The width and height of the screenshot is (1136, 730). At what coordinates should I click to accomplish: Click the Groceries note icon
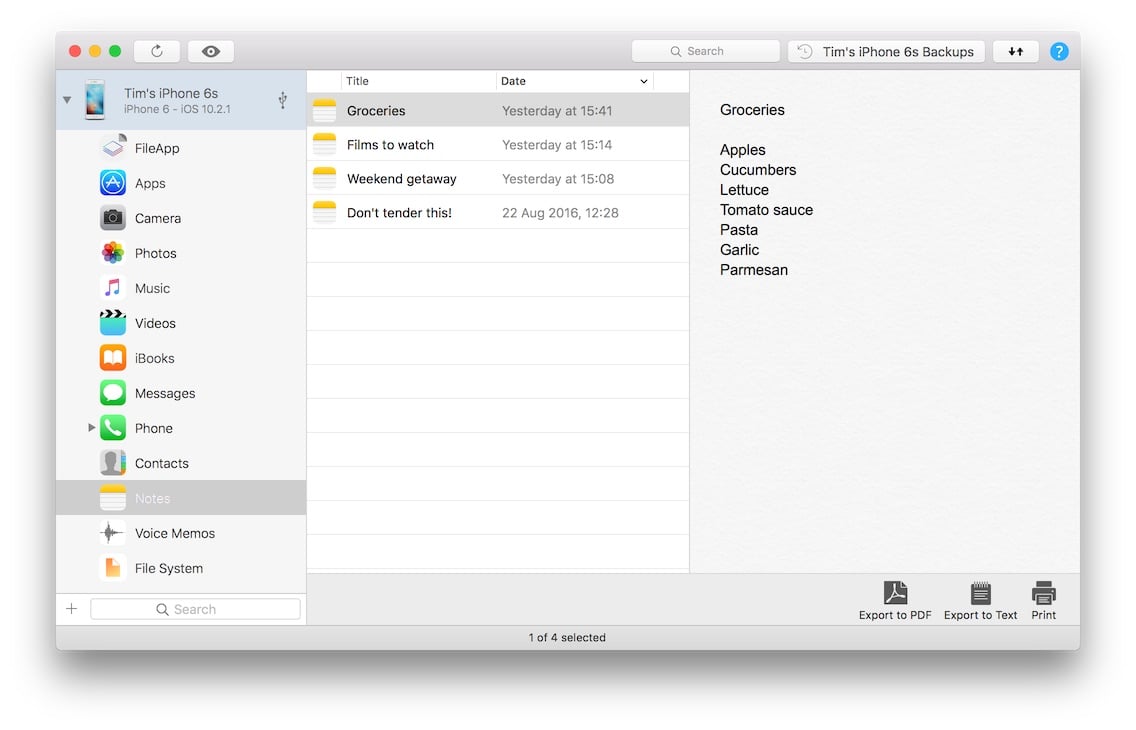[x=325, y=111]
